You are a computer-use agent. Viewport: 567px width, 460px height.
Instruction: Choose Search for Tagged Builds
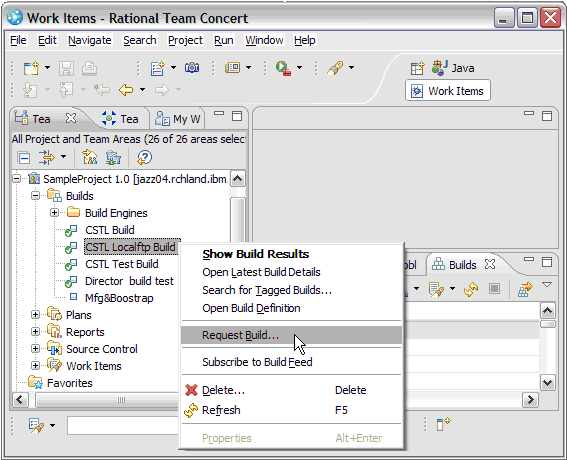point(292,290)
